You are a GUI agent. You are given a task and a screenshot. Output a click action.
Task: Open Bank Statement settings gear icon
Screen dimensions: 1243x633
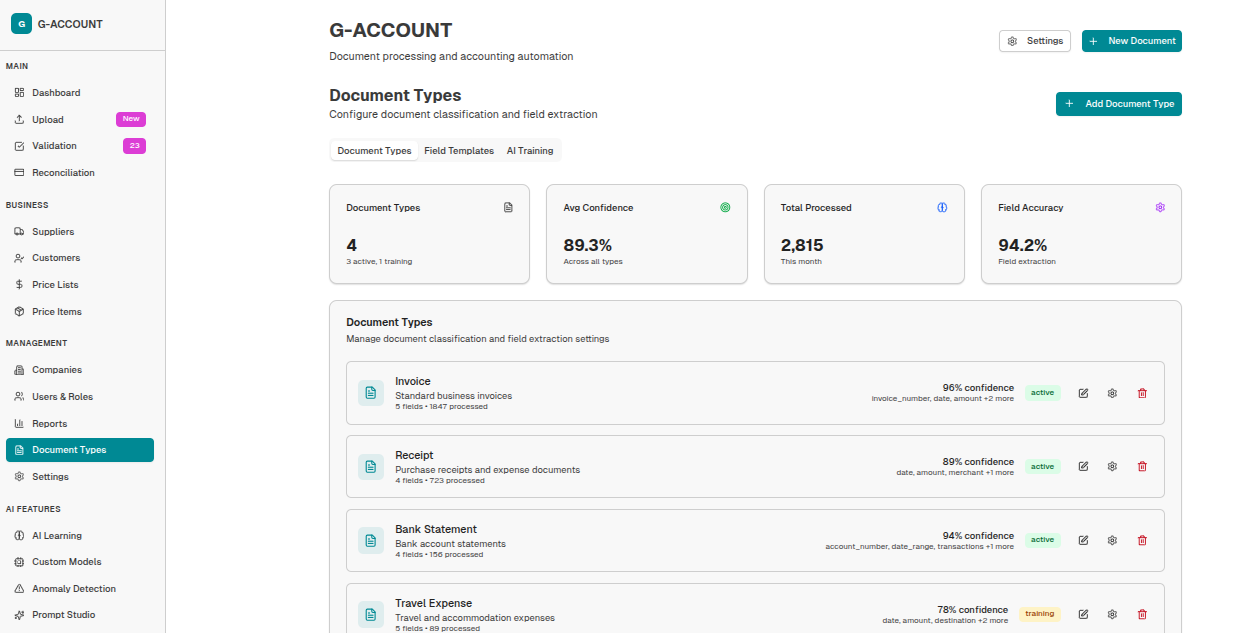tap(1112, 540)
